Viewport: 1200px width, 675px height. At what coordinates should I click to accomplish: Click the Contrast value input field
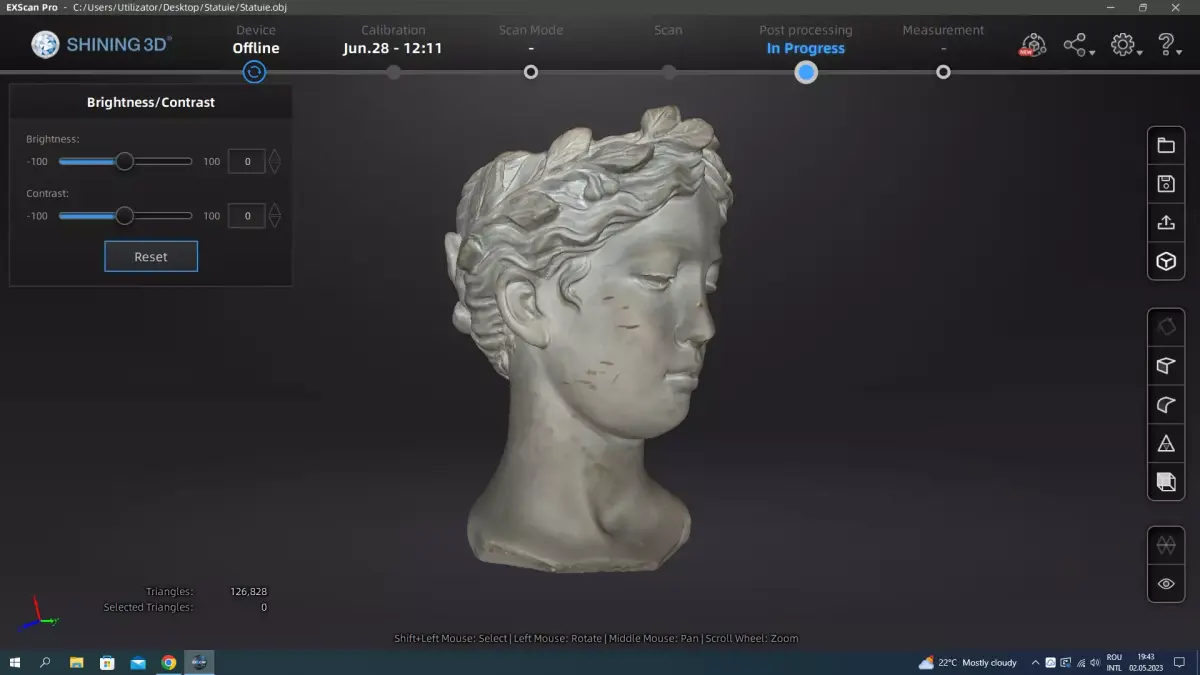pyautogui.click(x=247, y=215)
